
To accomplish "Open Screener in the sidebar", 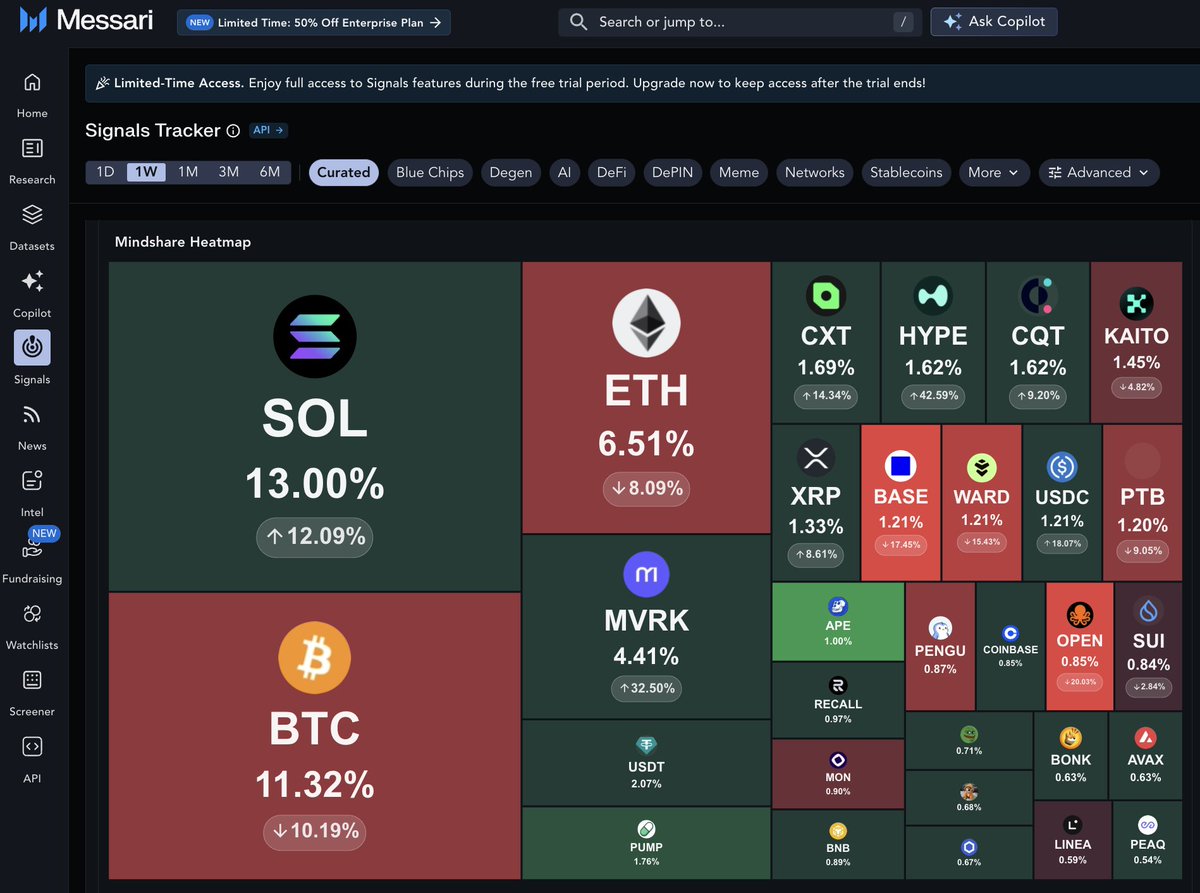I will (32, 693).
